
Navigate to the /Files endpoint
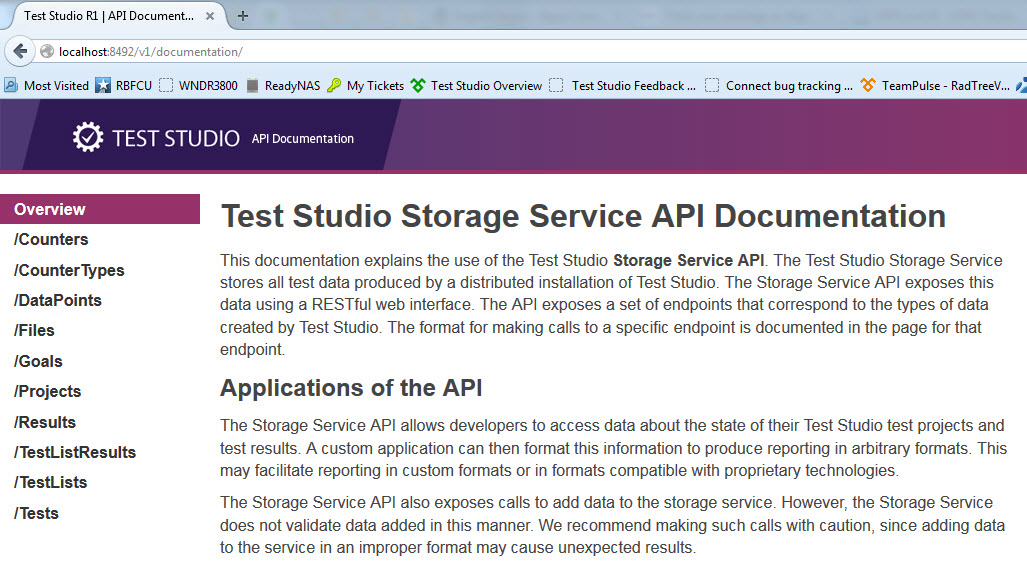click(35, 330)
